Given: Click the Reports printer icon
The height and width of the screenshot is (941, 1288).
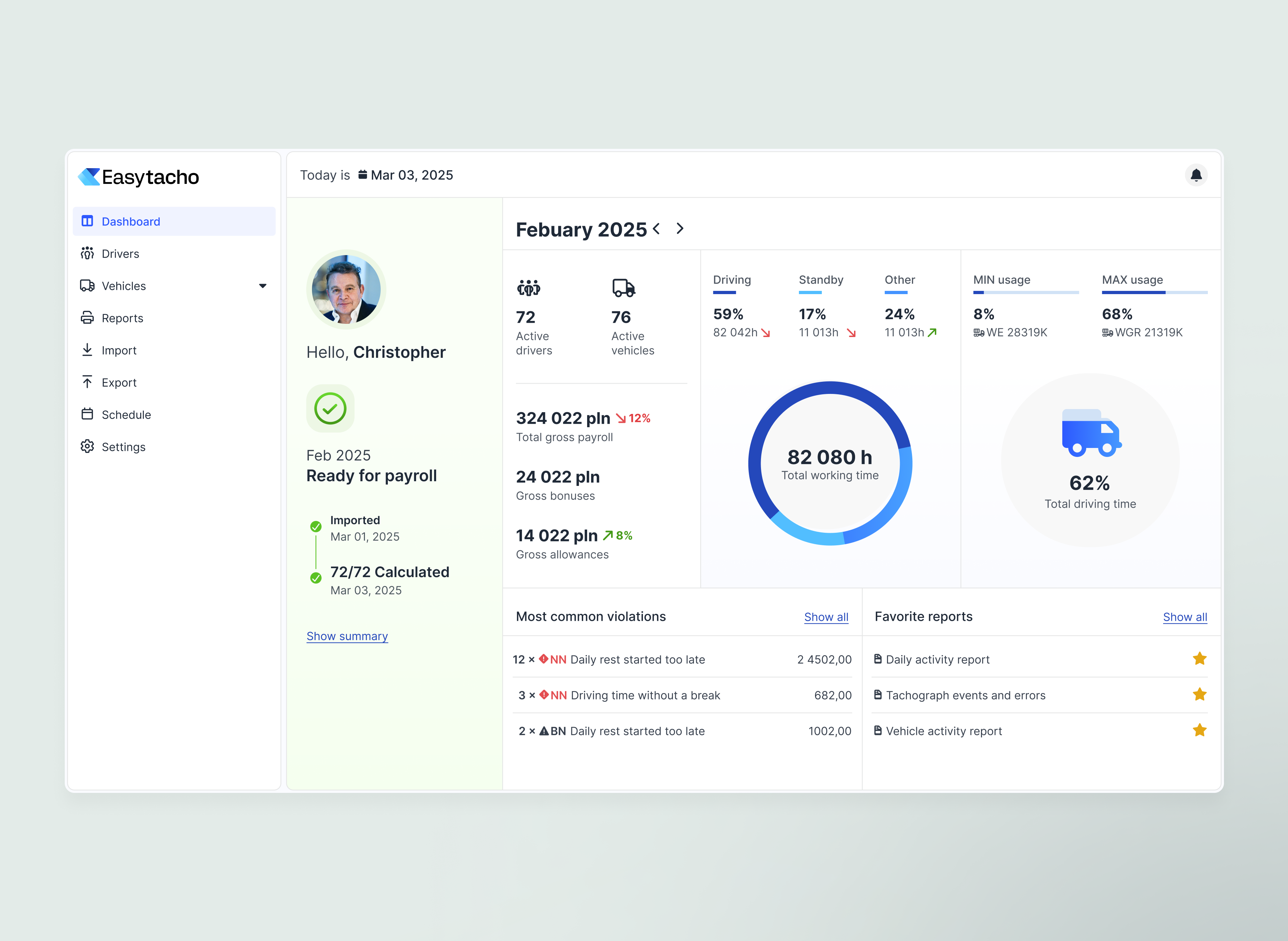Looking at the screenshot, I should tap(87, 318).
